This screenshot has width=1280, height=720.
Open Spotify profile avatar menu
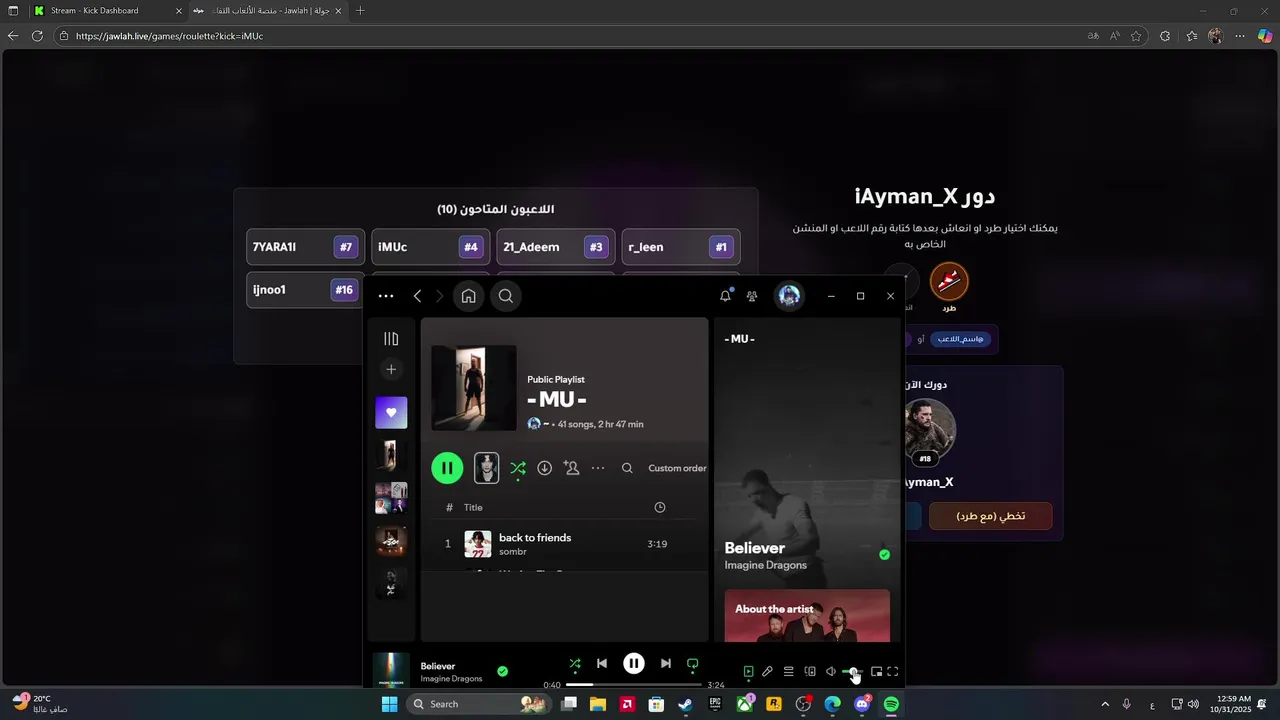click(789, 296)
